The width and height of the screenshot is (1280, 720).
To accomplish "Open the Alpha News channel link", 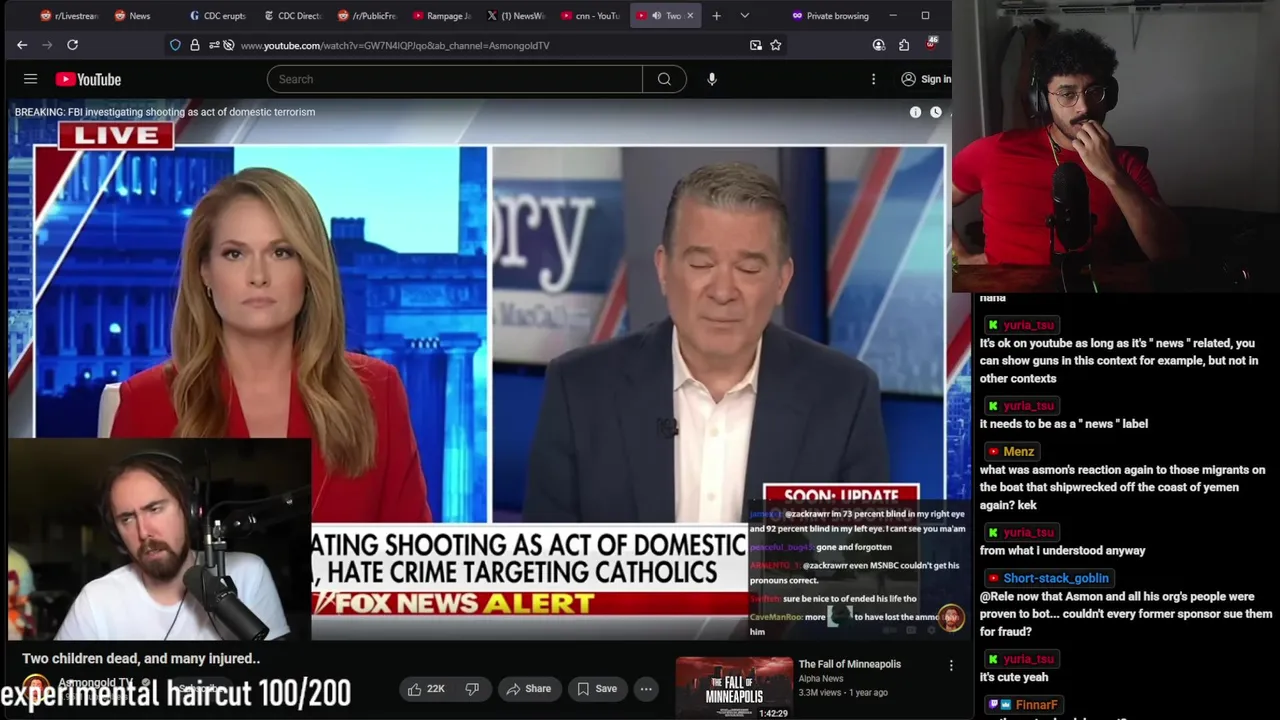I will tap(820, 679).
